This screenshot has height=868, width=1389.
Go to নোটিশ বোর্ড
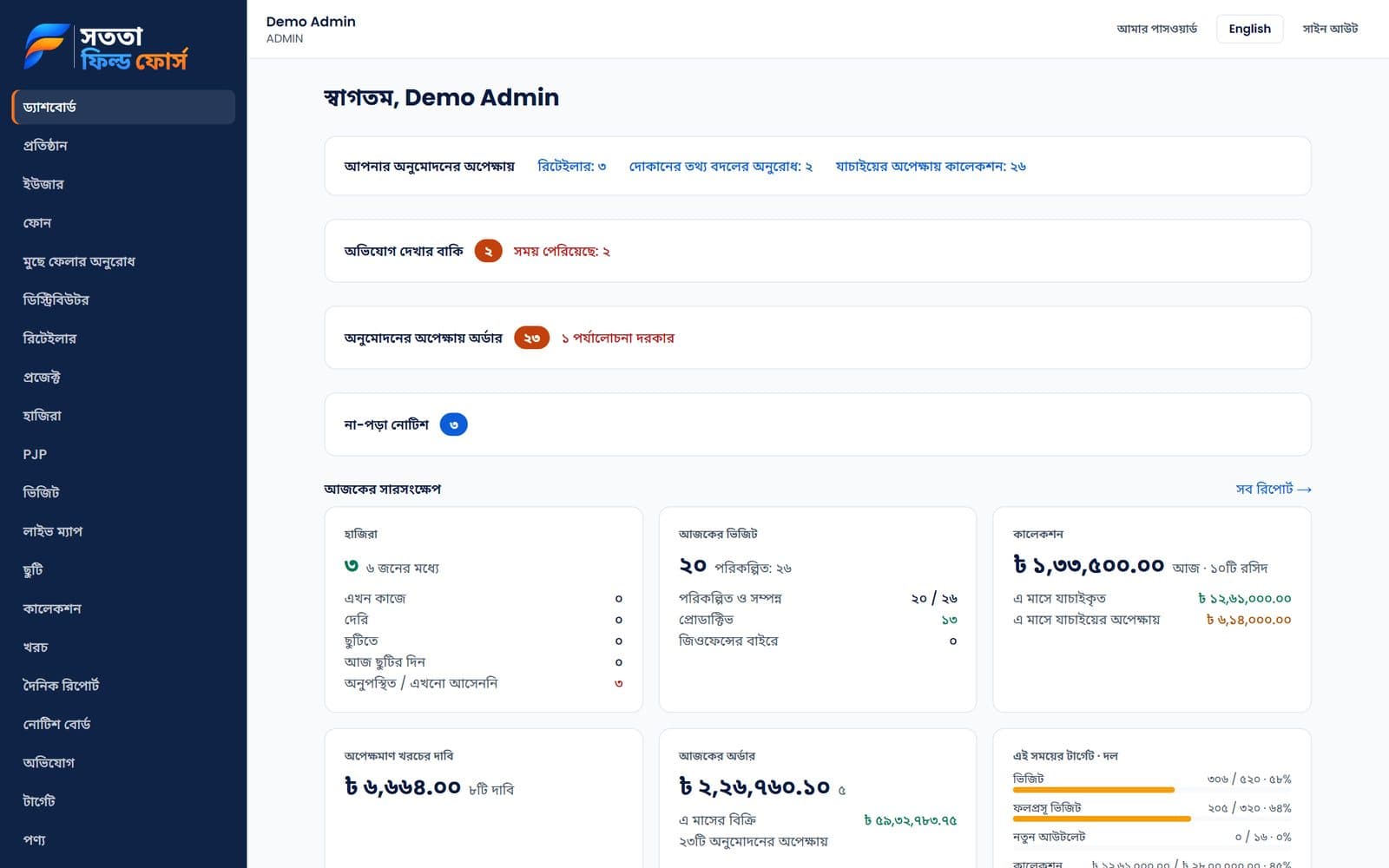[123, 725]
